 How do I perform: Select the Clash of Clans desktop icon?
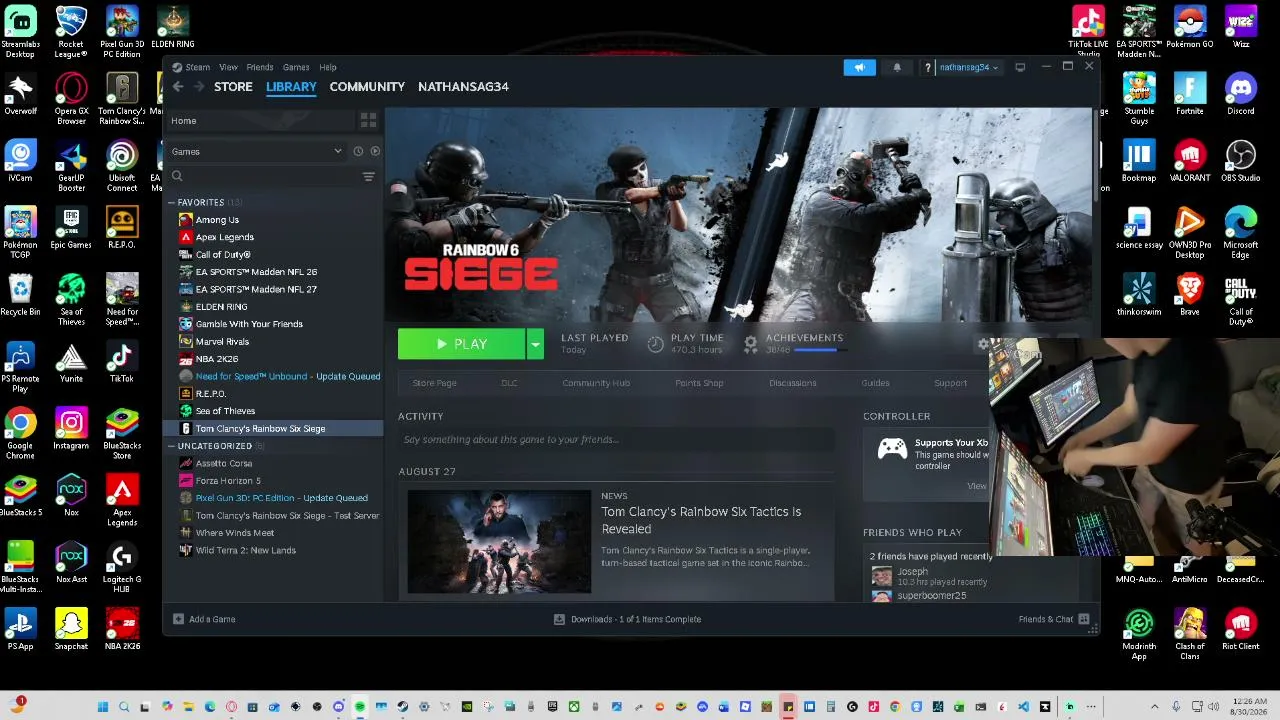(x=1190, y=635)
